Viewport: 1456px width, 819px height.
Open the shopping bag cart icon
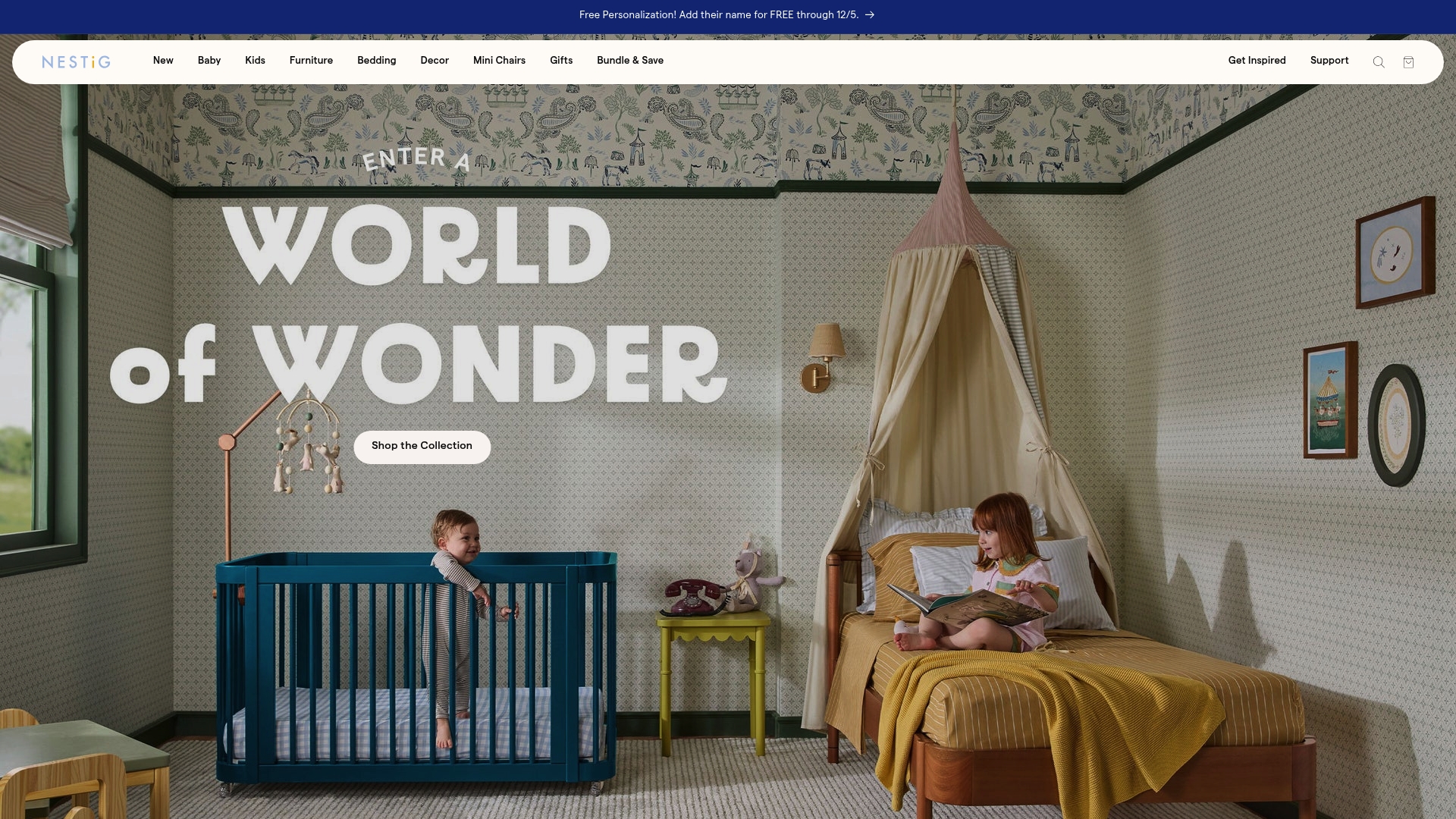pos(1409,61)
